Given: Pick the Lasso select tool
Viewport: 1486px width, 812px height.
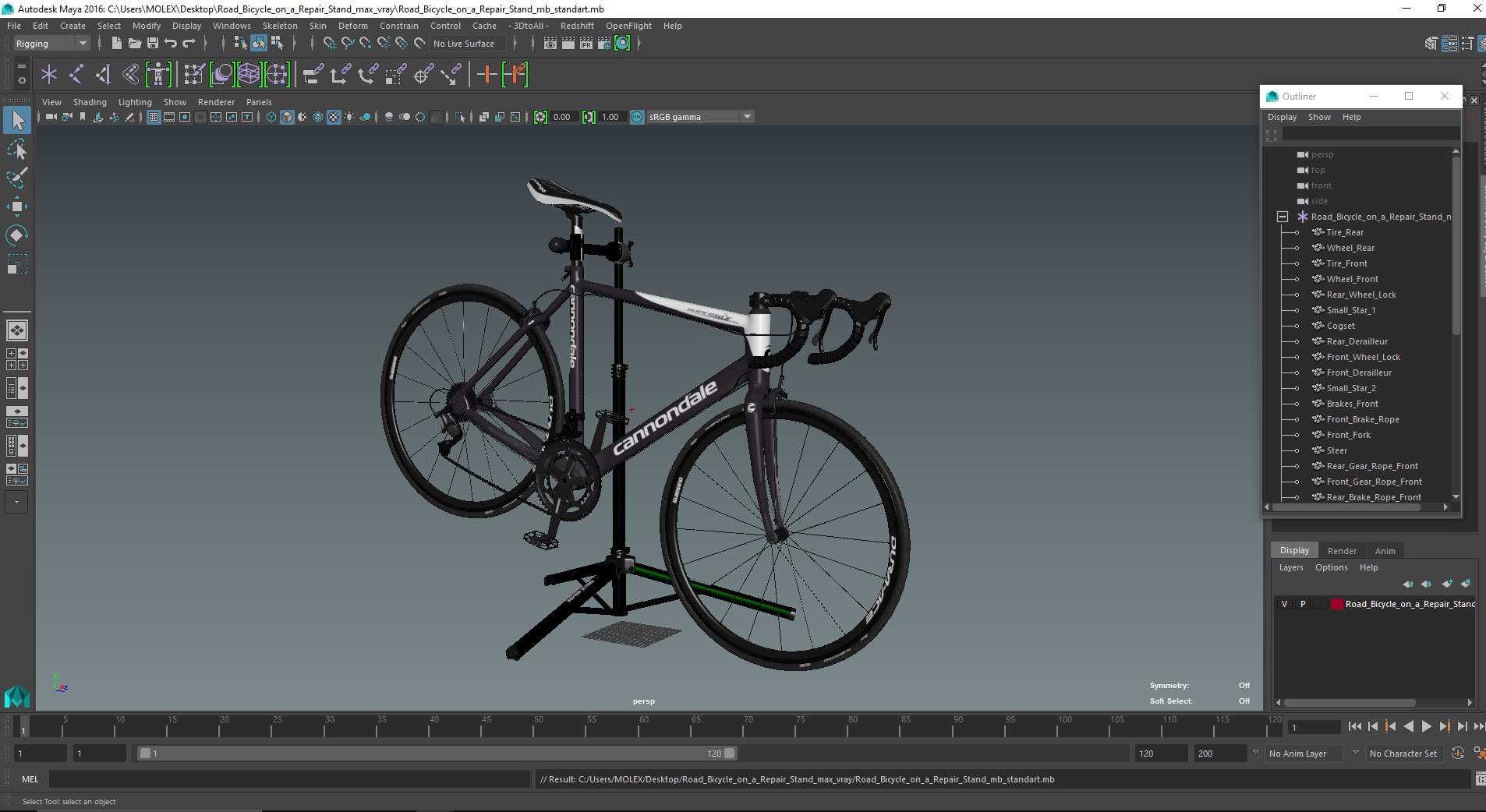Looking at the screenshot, I should (x=17, y=149).
